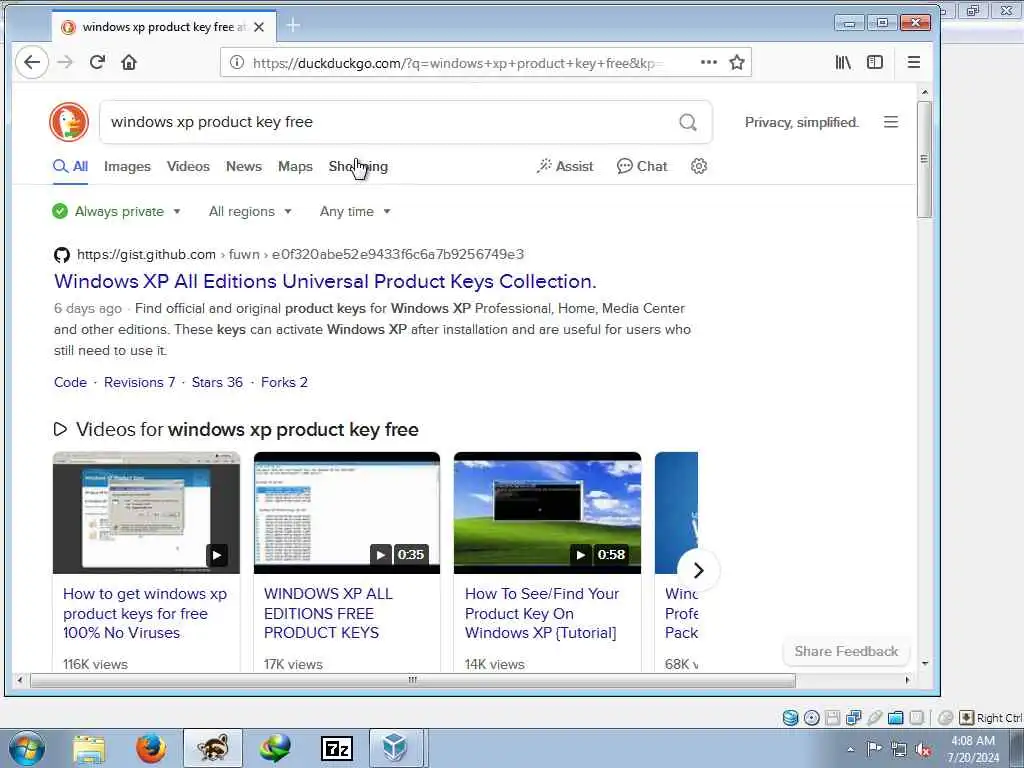Toggle the Firefox sidebar icon
The image size is (1024, 768).
point(874,62)
